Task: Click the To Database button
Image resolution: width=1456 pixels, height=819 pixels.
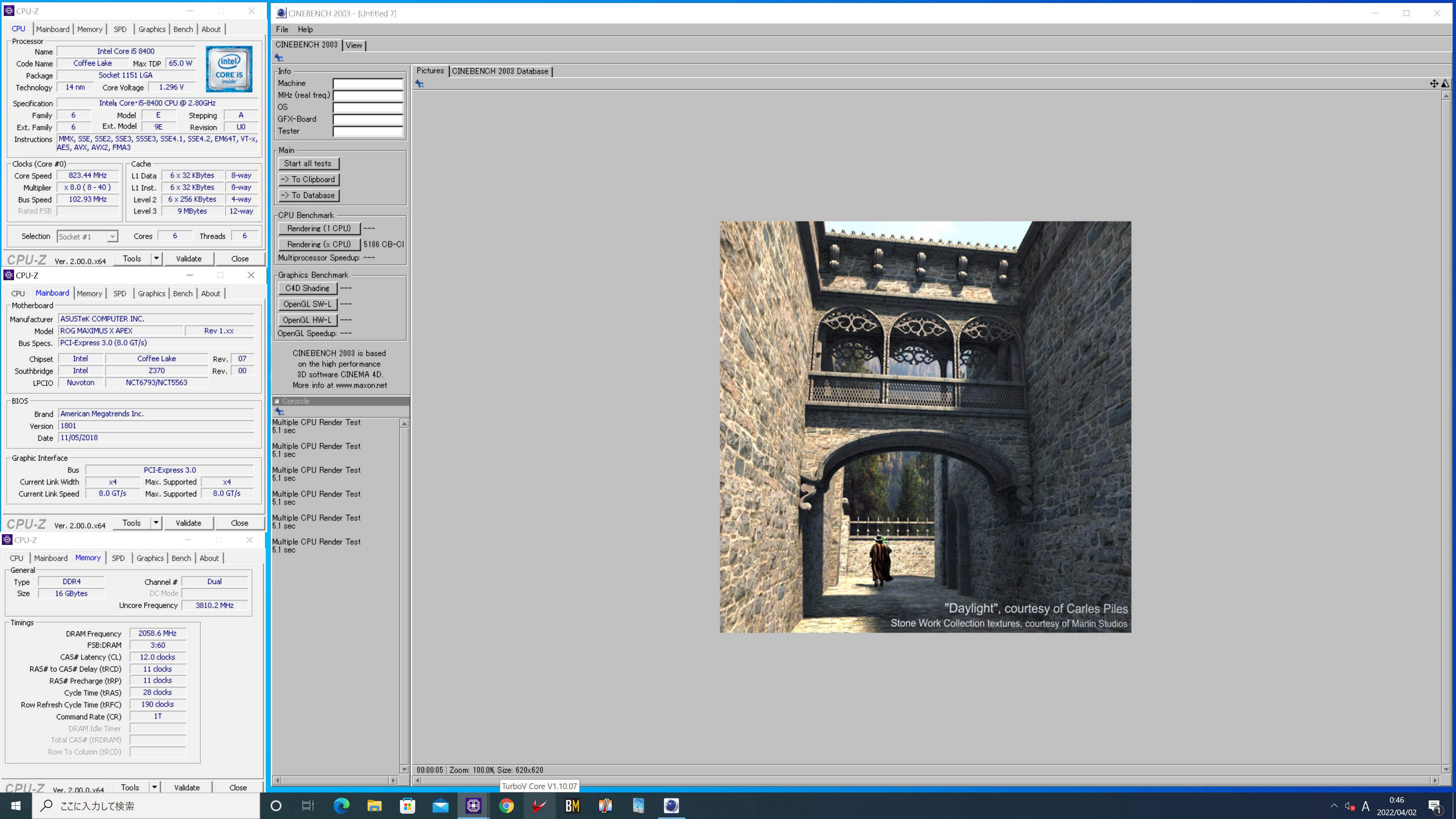Action: (308, 195)
